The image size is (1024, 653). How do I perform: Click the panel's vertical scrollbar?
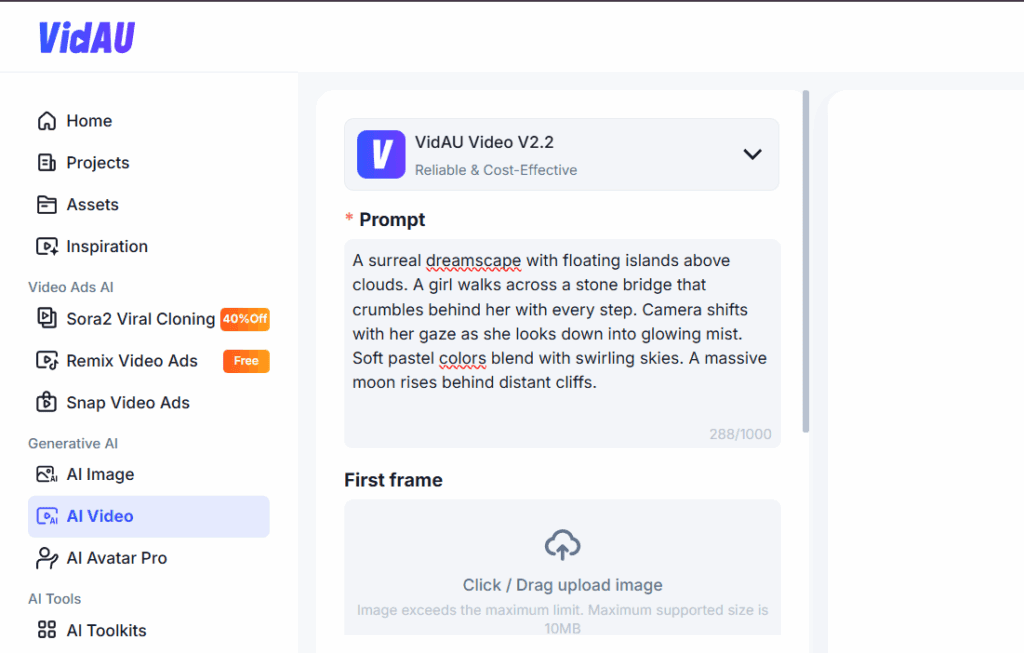coord(806,262)
